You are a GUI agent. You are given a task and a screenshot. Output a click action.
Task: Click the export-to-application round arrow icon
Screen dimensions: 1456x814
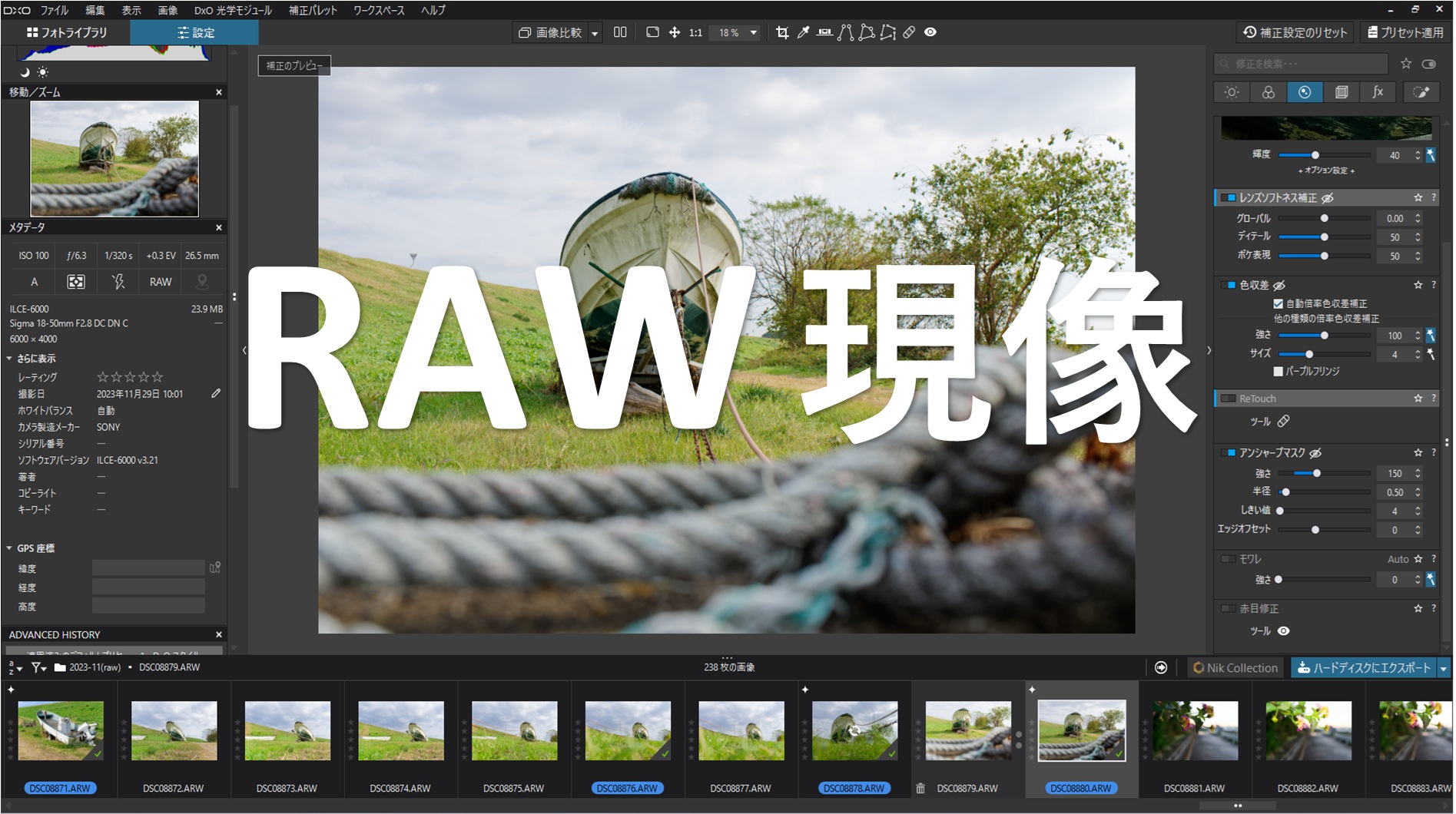[1161, 667]
